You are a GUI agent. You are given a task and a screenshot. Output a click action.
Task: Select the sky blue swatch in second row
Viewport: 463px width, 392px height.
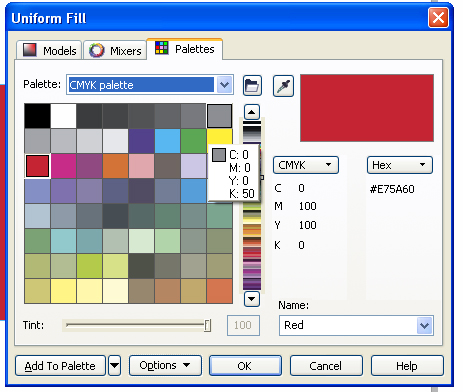point(167,141)
